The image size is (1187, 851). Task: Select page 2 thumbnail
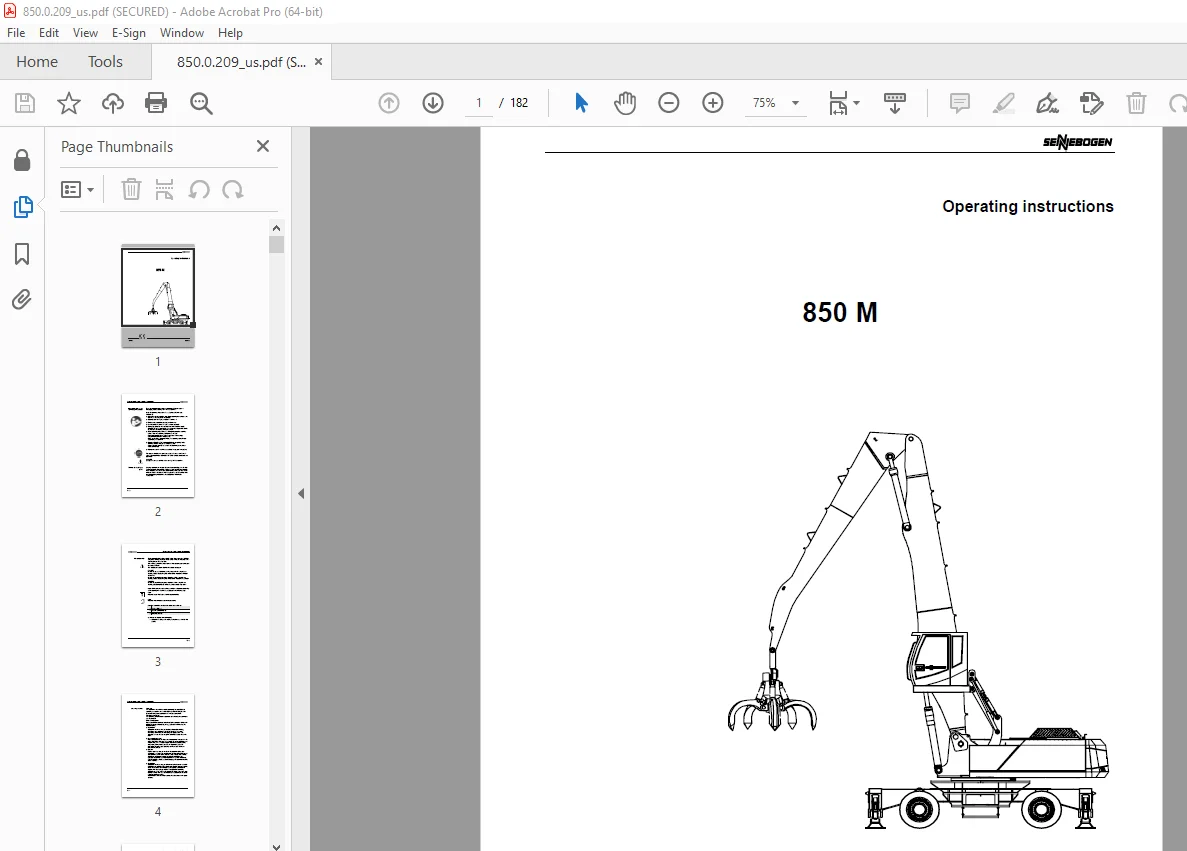[x=157, y=446]
